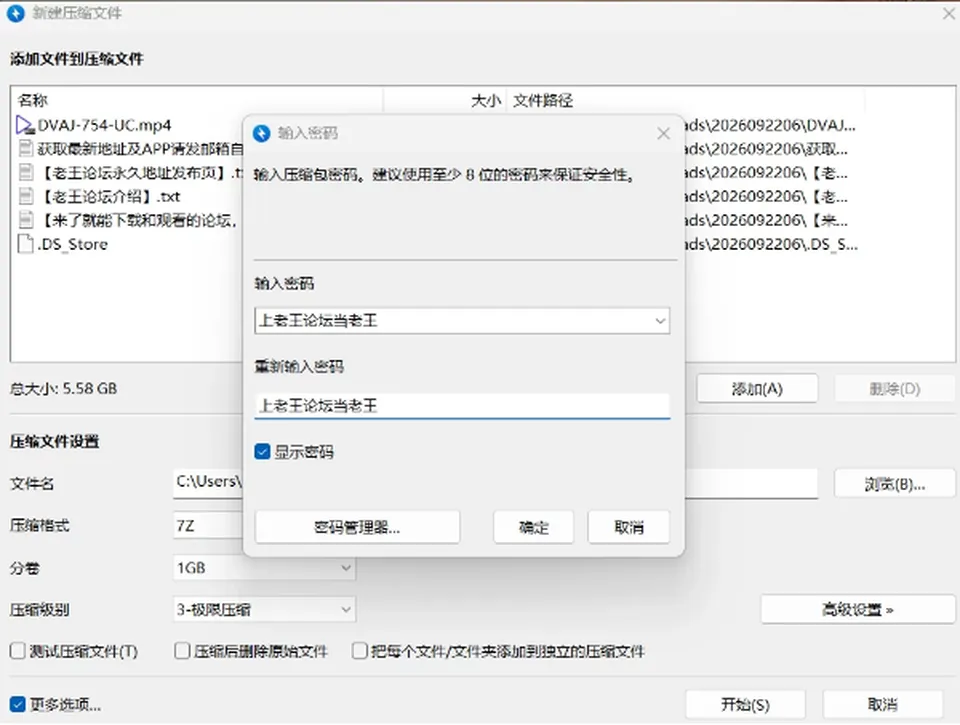
Task: Click the 密码管理器 button
Action: click(x=357, y=527)
